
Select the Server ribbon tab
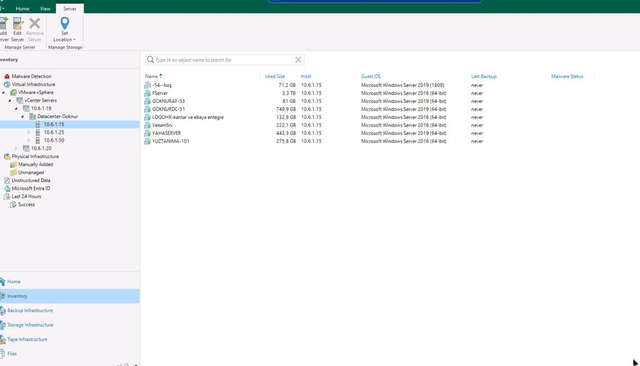pyautogui.click(x=70, y=9)
